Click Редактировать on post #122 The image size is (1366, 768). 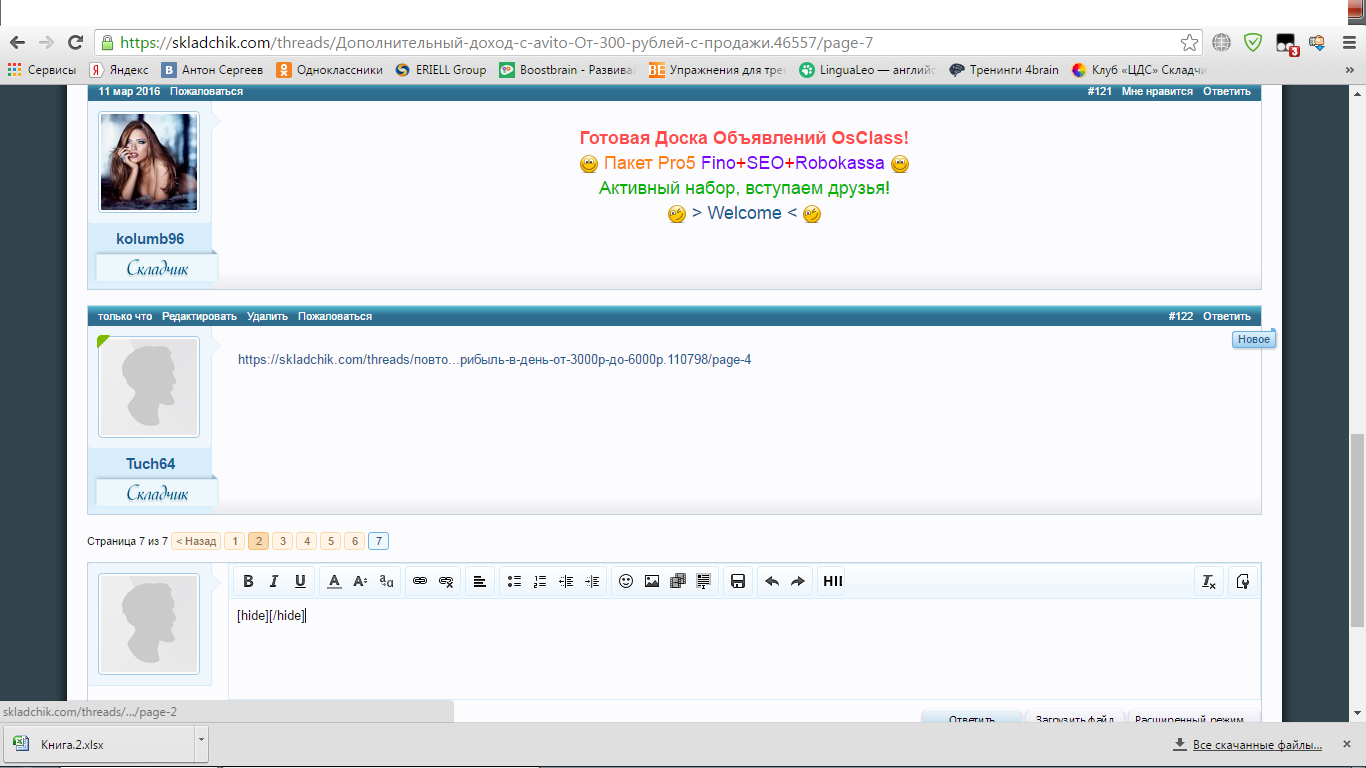coord(200,316)
